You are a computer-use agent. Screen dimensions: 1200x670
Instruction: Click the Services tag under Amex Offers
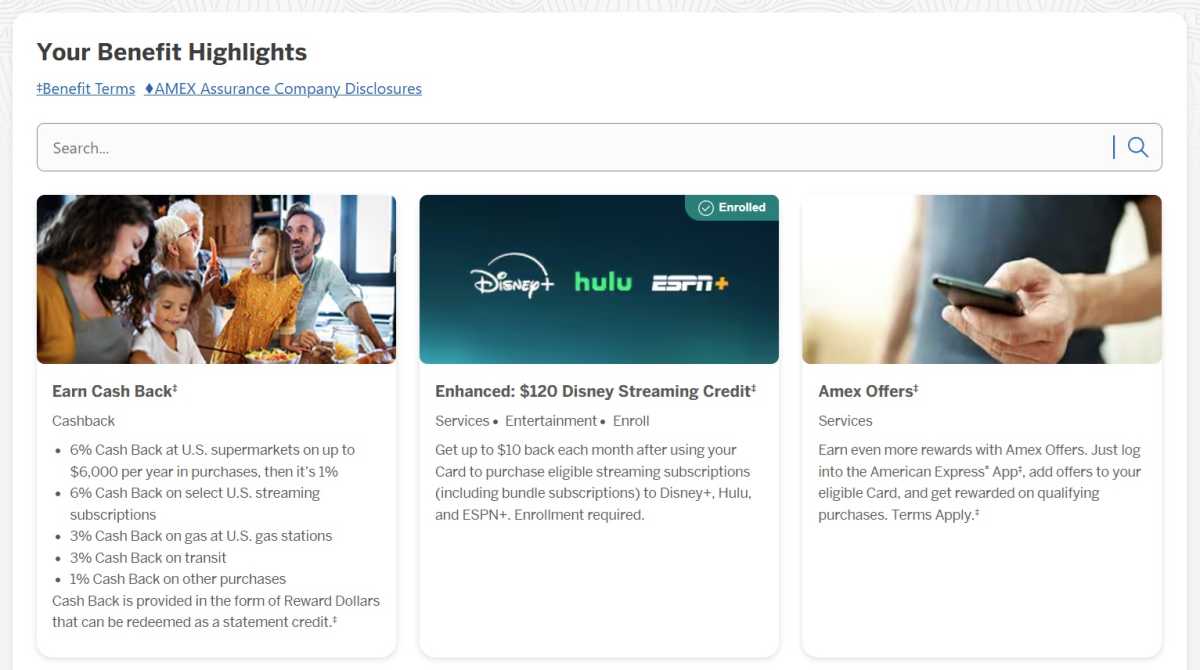click(845, 421)
